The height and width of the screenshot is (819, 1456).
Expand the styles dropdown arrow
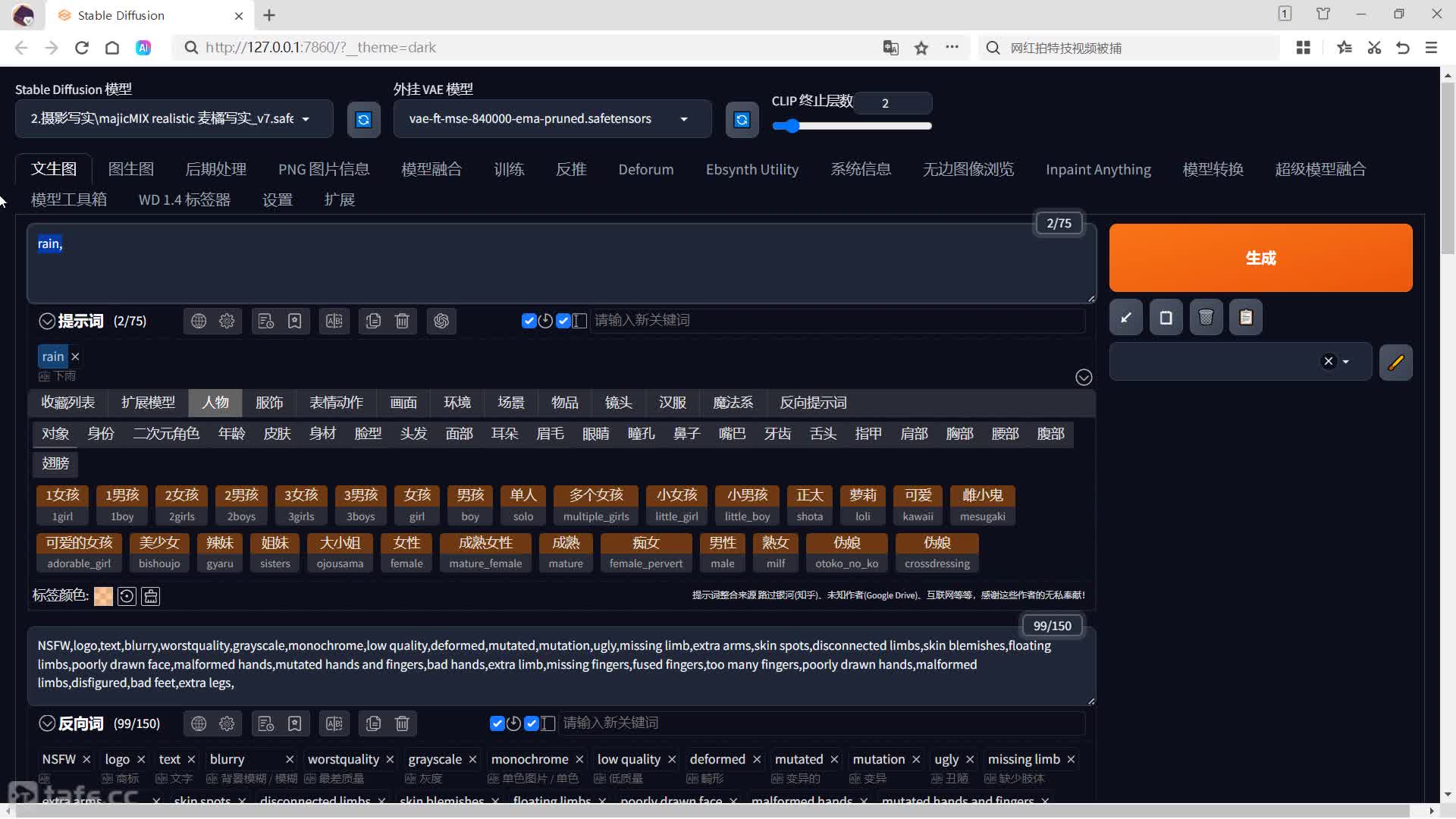click(x=1346, y=362)
